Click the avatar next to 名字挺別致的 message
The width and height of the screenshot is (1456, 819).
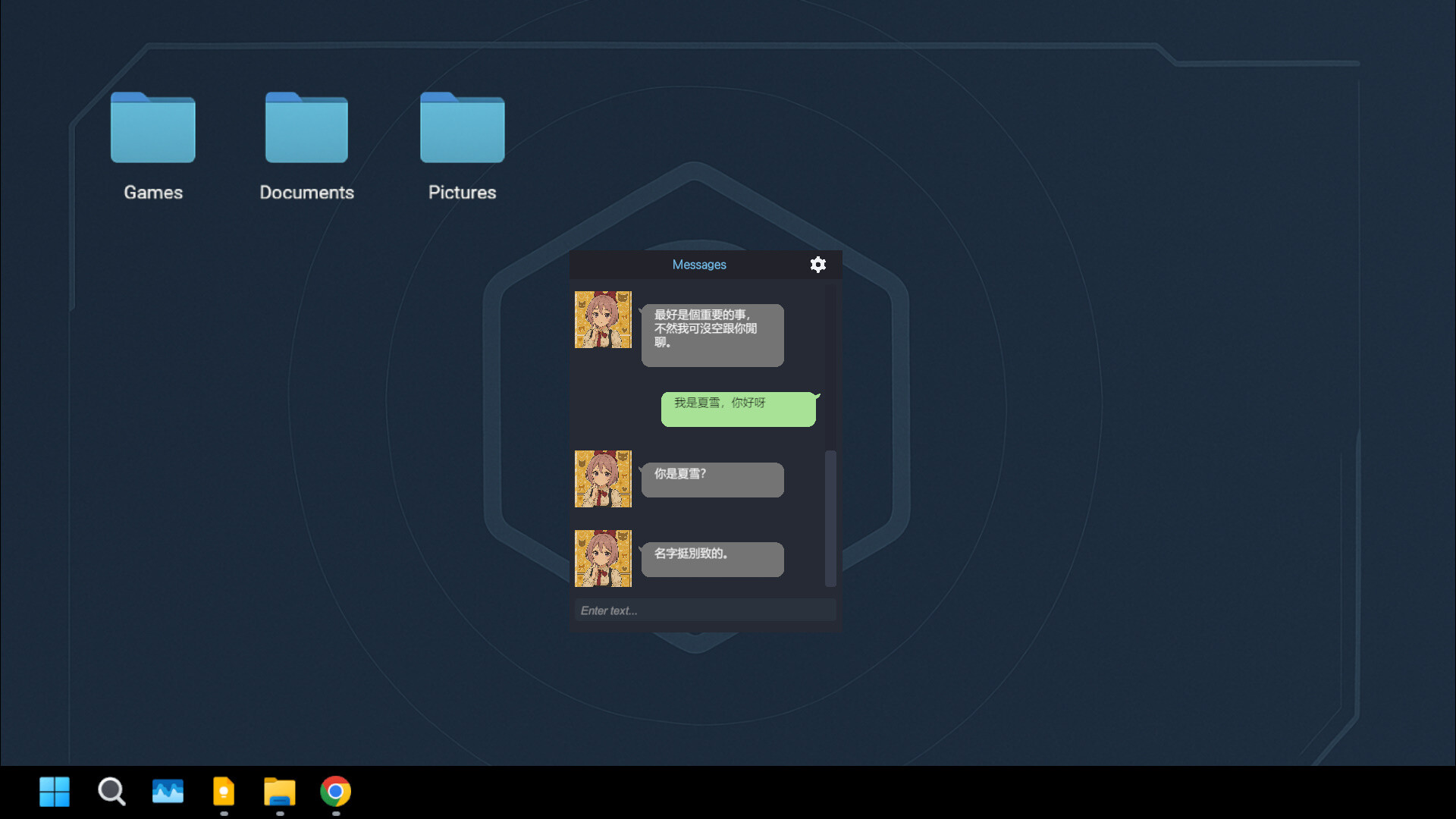point(603,559)
